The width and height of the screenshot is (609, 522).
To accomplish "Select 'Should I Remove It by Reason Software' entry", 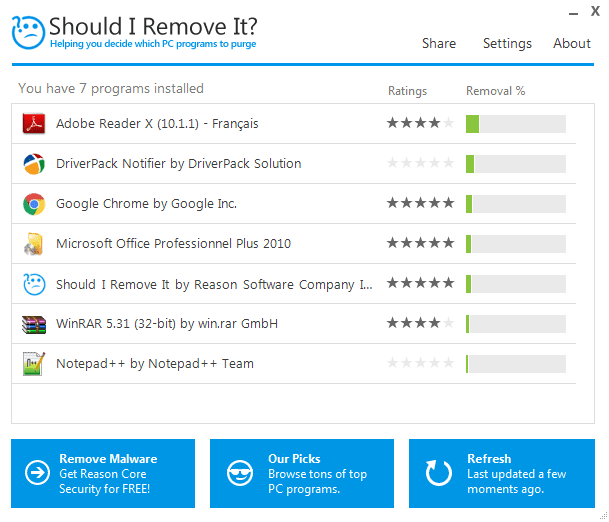I will (x=214, y=284).
